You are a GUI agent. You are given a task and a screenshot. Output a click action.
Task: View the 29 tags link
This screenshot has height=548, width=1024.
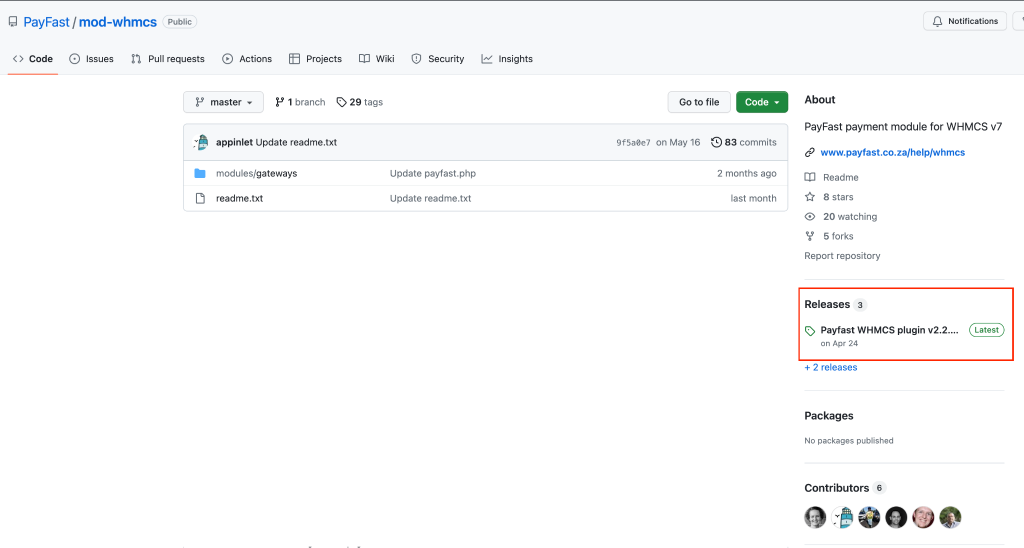coord(360,102)
